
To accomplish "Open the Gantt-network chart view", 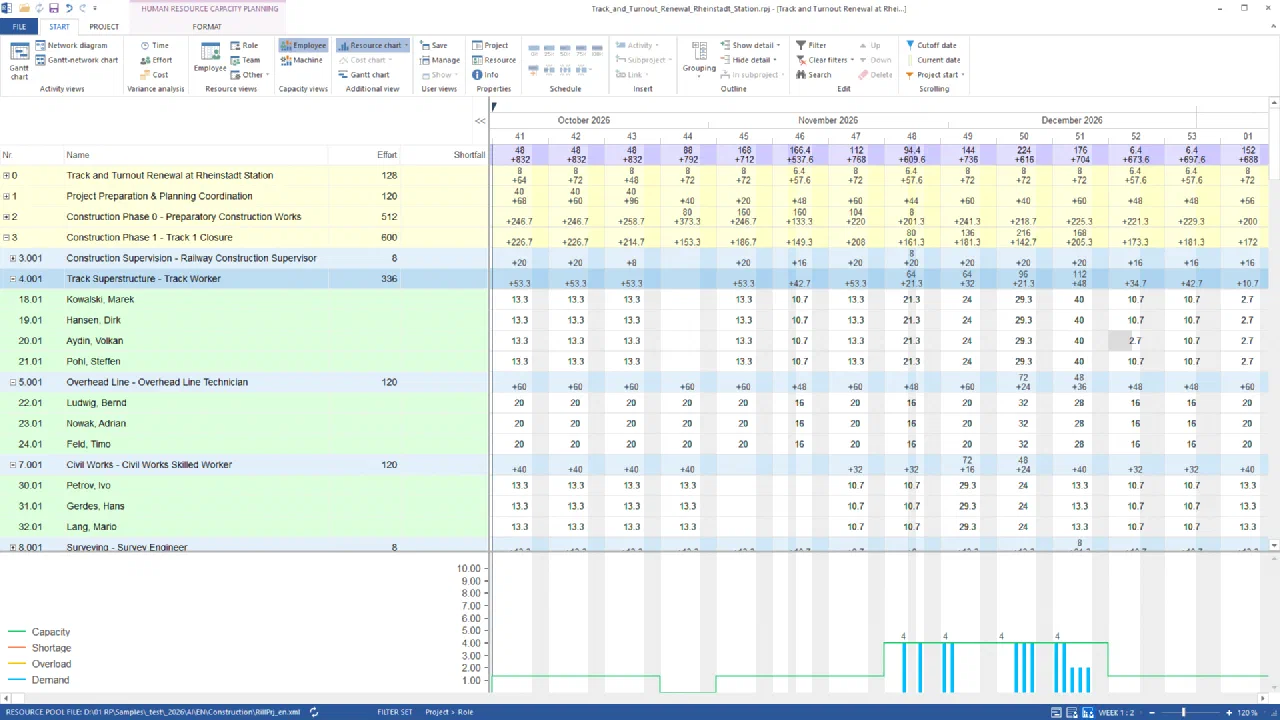I will [x=76, y=60].
